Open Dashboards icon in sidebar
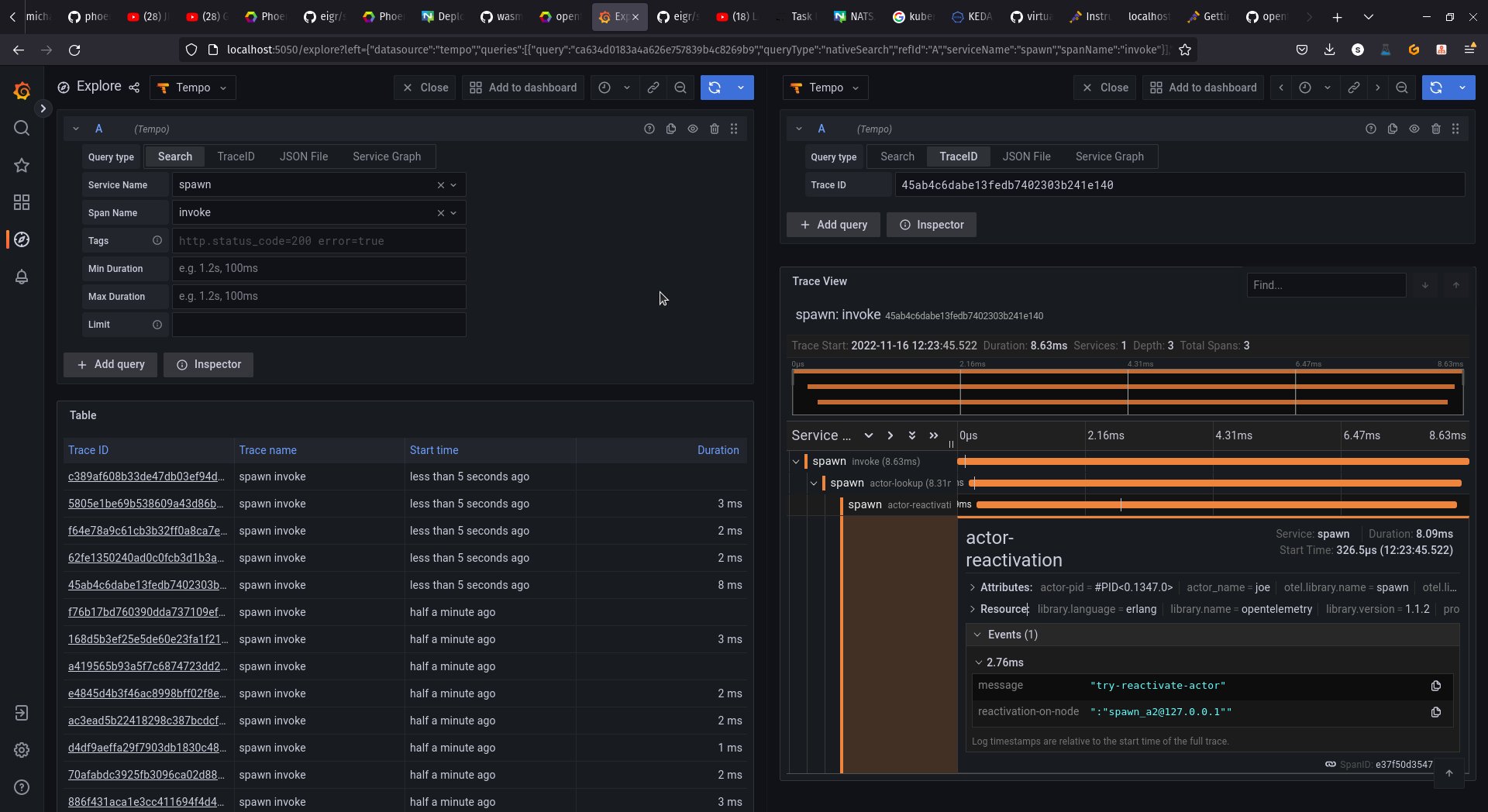1488x812 pixels. click(22, 202)
